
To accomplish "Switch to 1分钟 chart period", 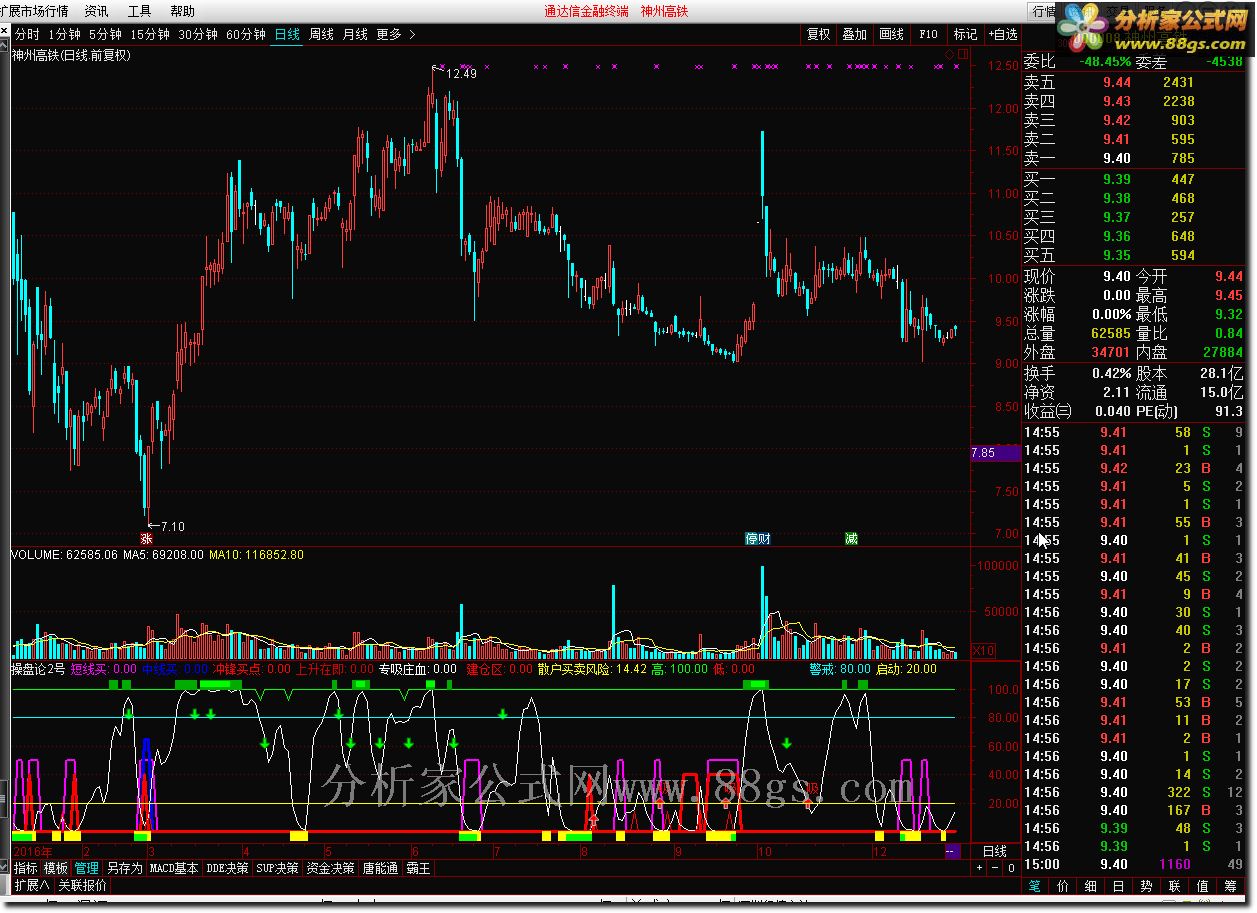I will click(x=65, y=34).
